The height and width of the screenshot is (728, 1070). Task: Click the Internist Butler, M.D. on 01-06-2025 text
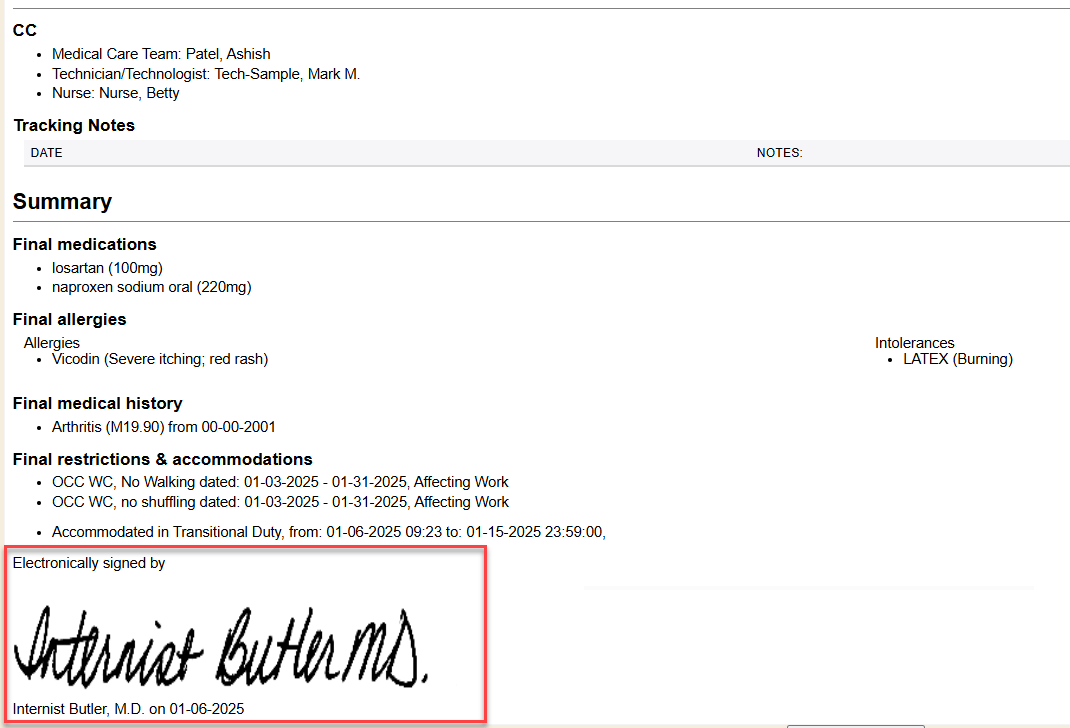(x=128, y=709)
